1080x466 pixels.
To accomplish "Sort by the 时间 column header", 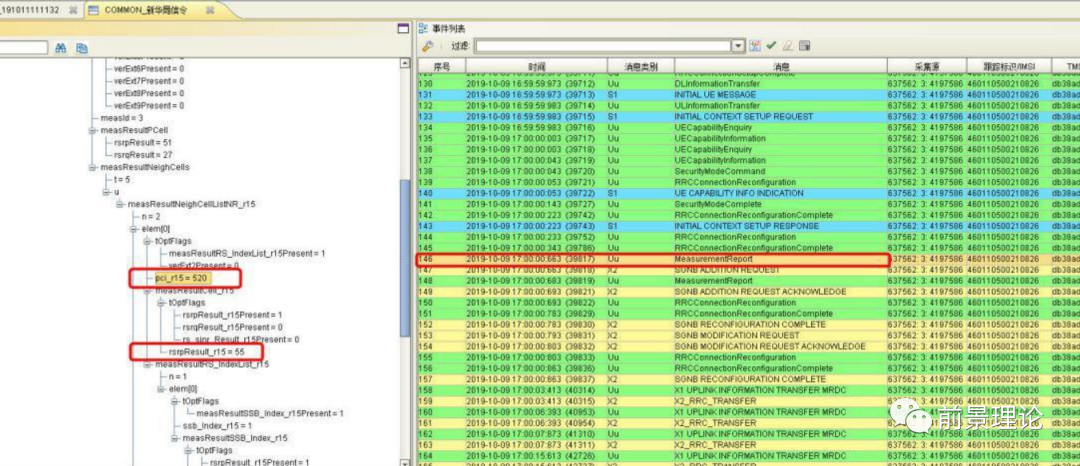I will (536, 67).
